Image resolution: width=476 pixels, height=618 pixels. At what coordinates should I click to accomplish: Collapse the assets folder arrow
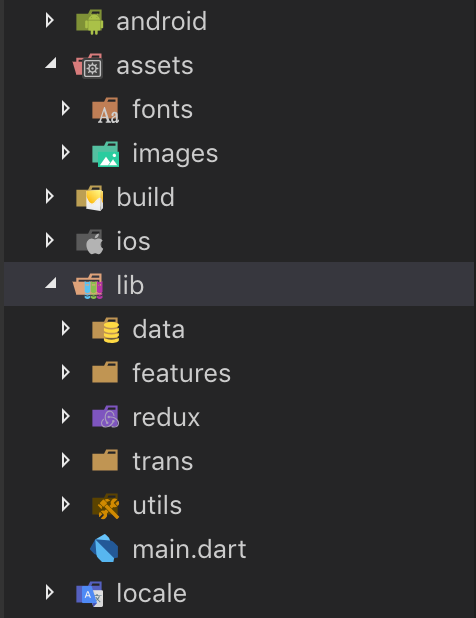pos(50,63)
